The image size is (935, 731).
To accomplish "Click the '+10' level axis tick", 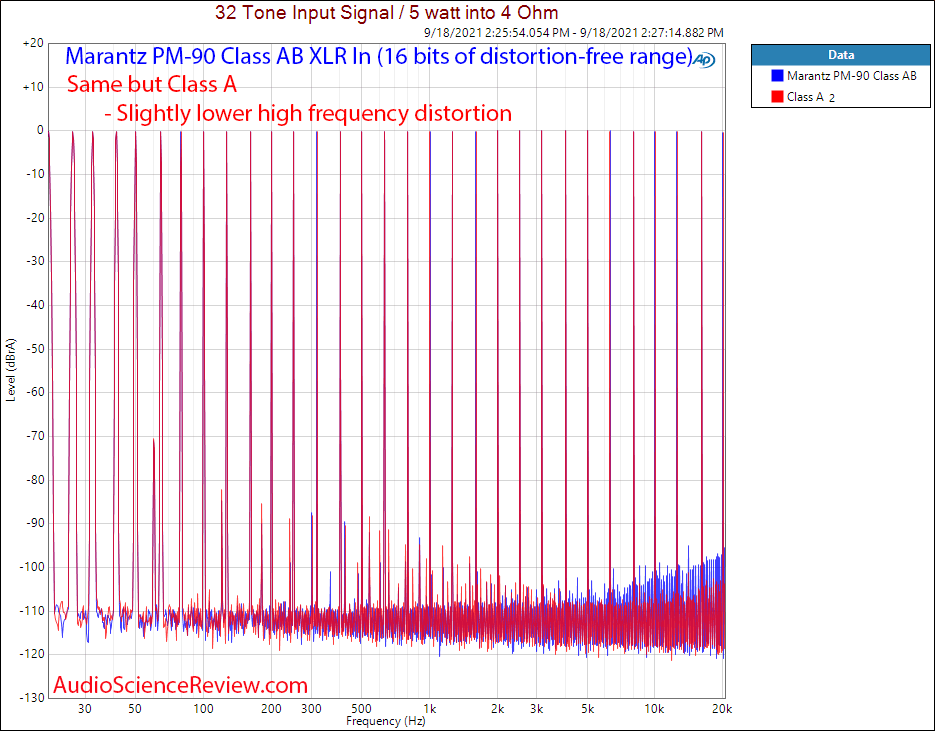I will (33, 86).
